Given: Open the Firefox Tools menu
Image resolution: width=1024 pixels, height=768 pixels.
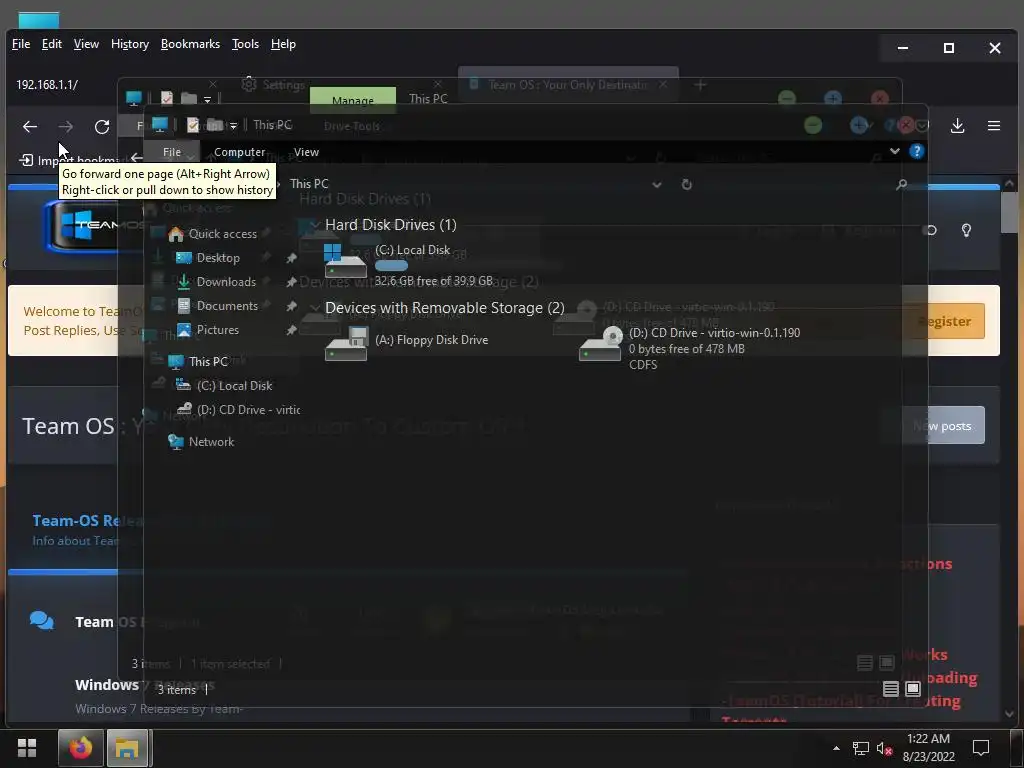Looking at the screenshot, I should 246,44.
